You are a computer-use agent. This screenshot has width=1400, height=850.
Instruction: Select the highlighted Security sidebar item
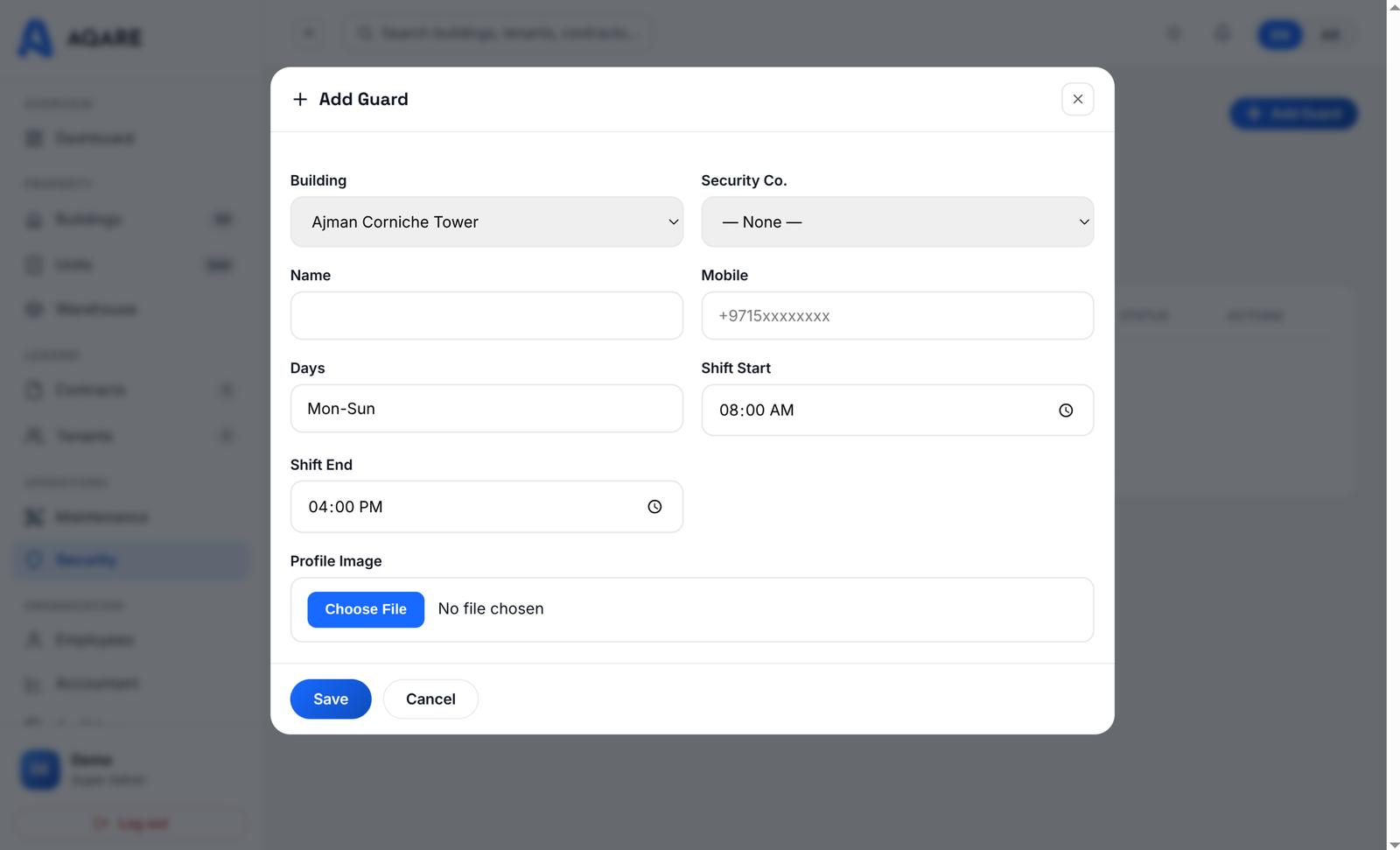pos(131,560)
